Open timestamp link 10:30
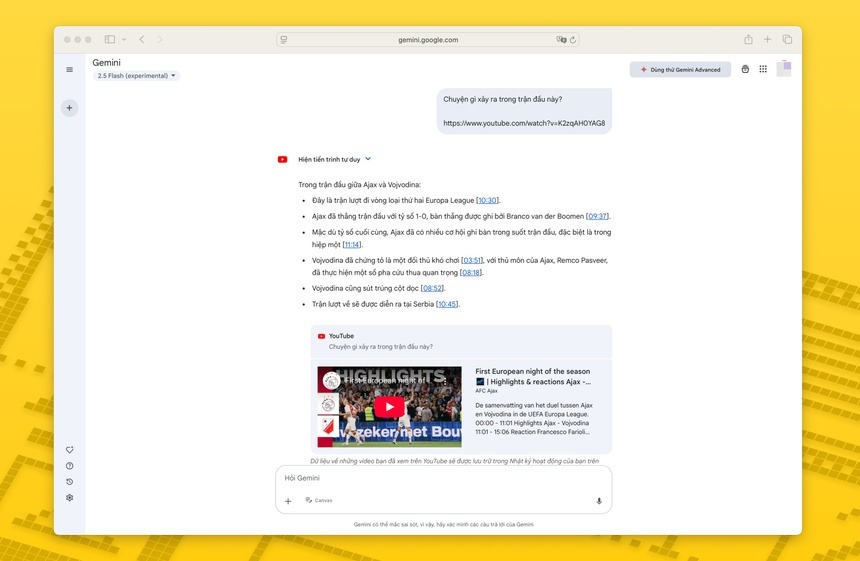This screenshot has width=860, height=561. coord(487,201)
